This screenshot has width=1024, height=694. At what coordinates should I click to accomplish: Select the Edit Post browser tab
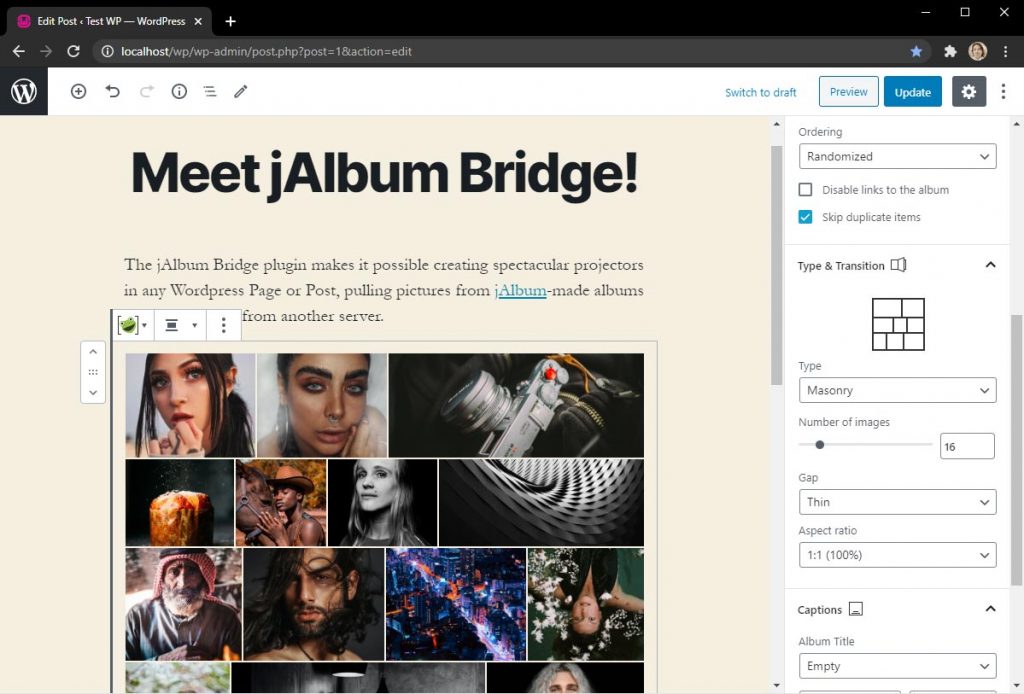coord(110,22)
